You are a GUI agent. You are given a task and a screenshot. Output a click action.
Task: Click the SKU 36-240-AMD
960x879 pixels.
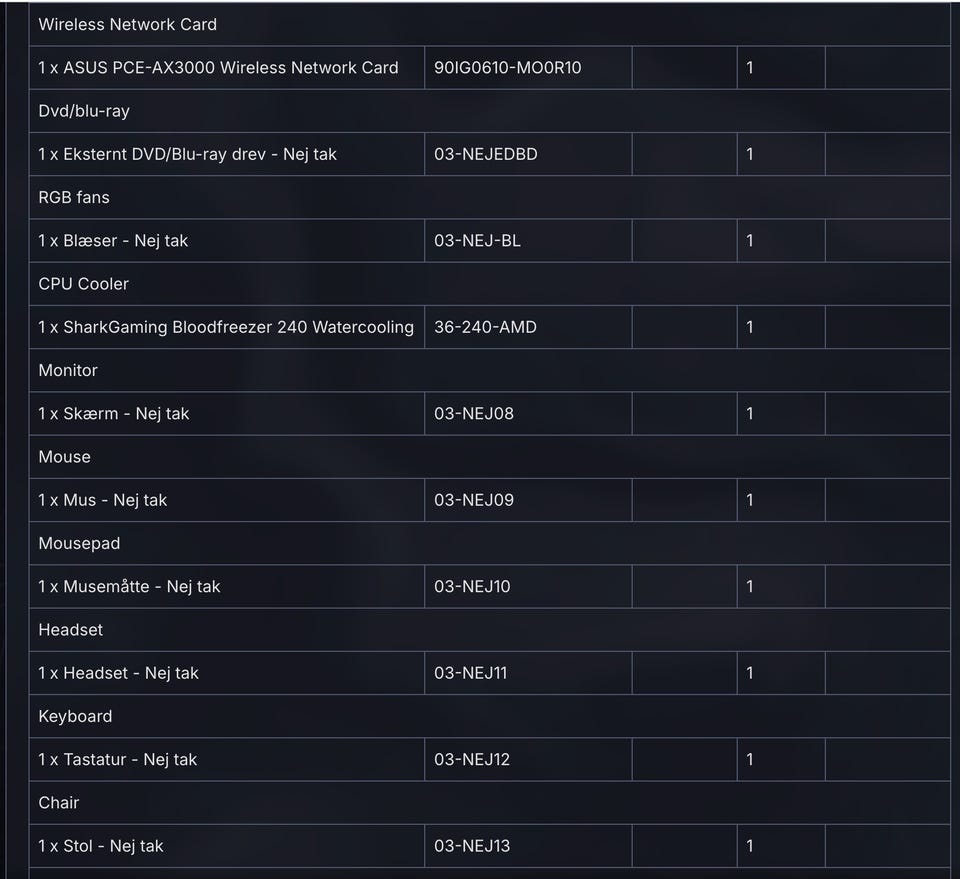[485, 327]
